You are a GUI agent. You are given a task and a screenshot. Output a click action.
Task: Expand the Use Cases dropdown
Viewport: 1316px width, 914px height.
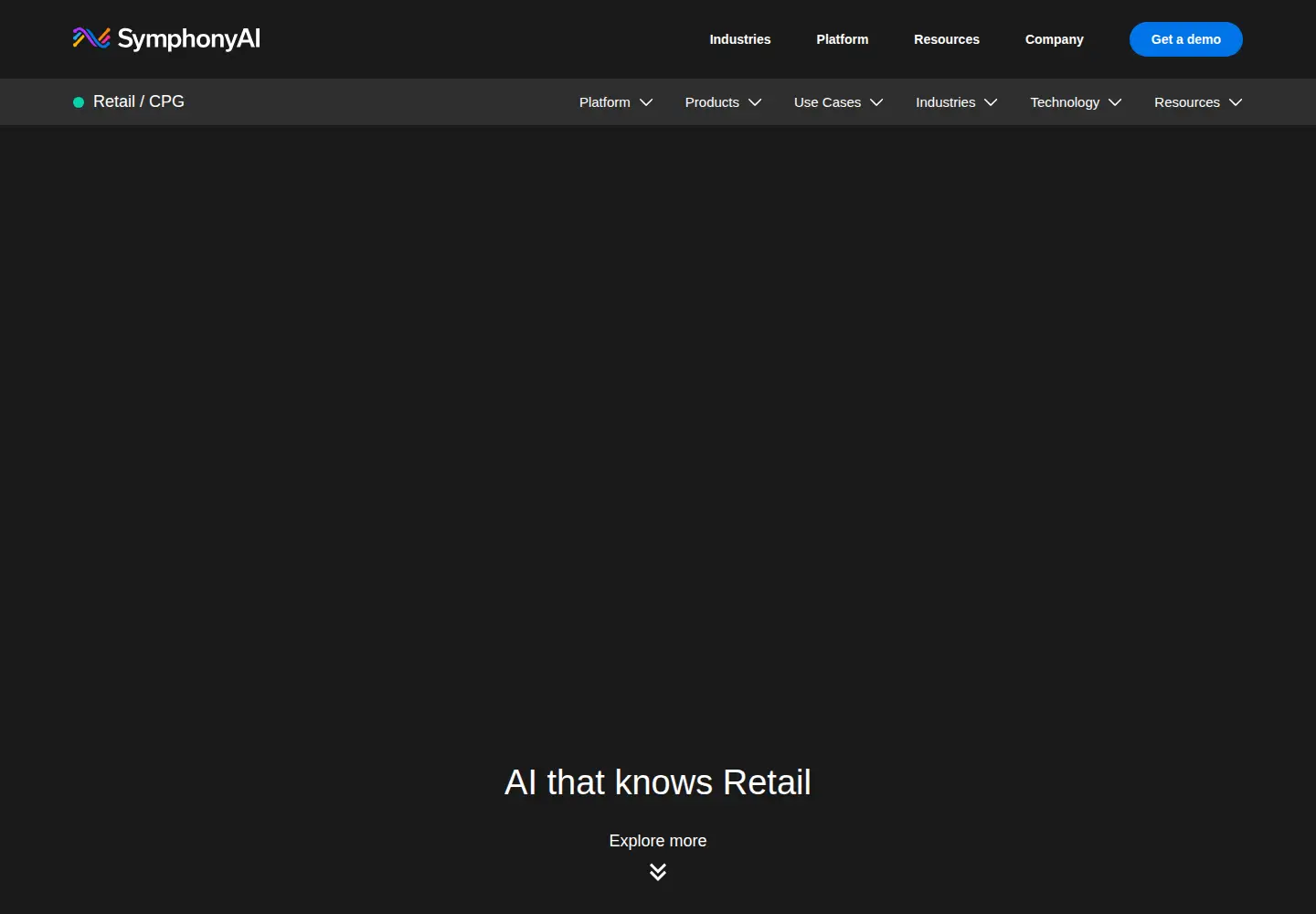tap(838, 102)
